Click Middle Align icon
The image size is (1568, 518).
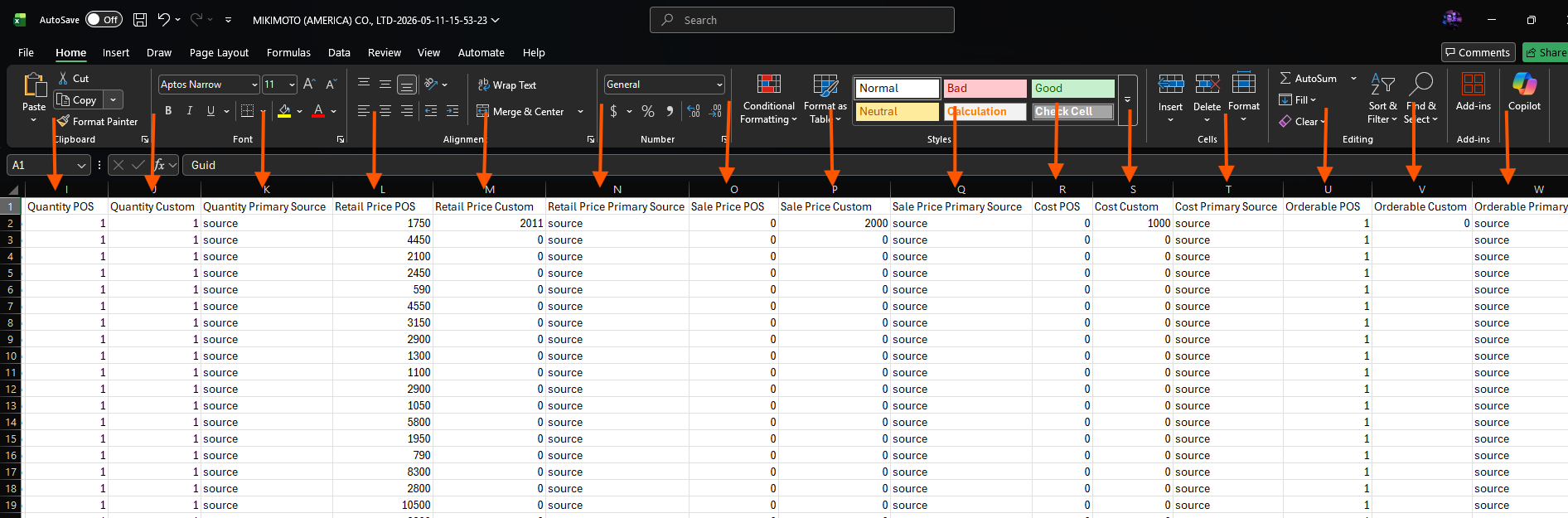[385, 84]
